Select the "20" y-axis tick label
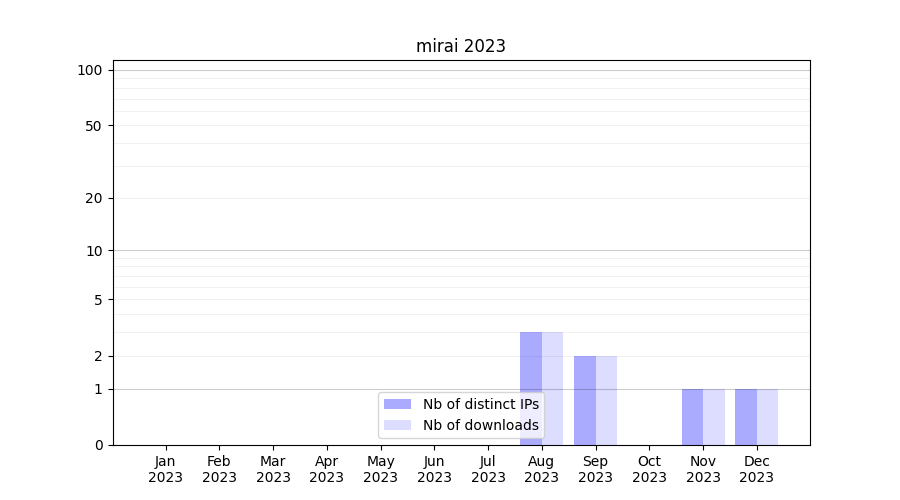The width and height of the screenshot is (900, 500). click(x=94, y=198)
